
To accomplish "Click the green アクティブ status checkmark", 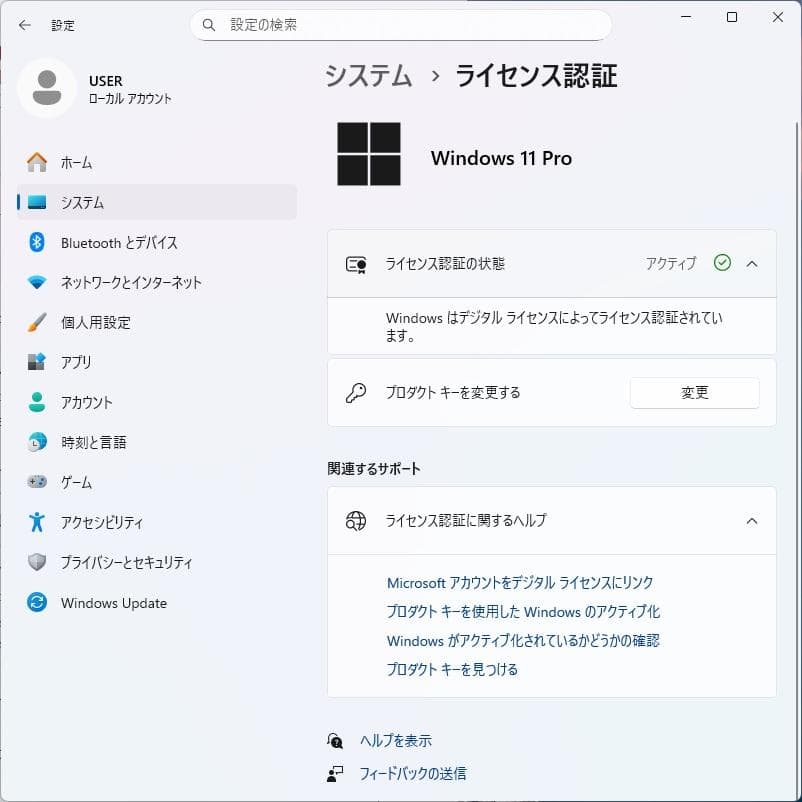I will (722, 263).
